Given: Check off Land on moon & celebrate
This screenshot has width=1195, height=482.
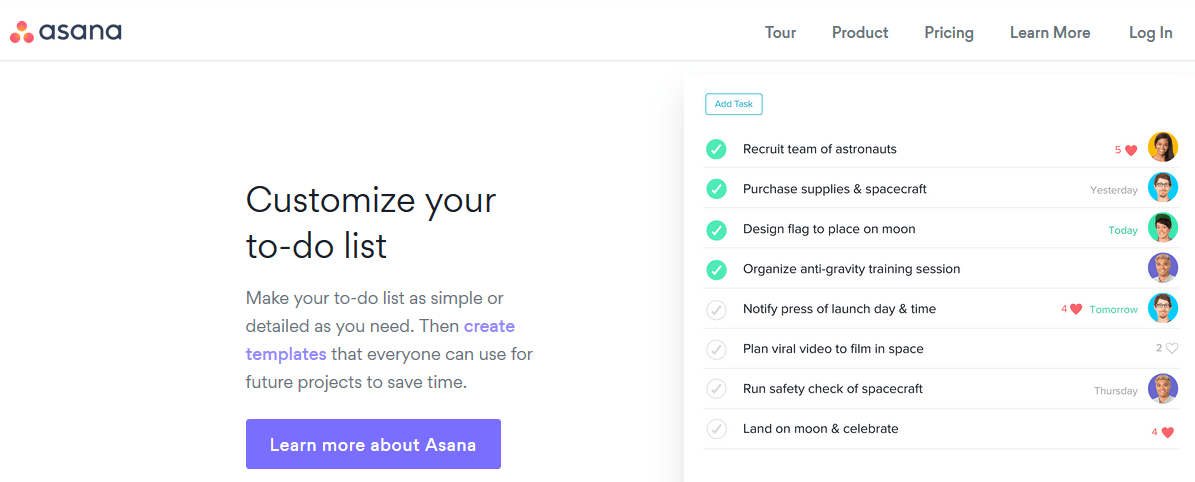Looking at the screenshot, I should 716,429.
